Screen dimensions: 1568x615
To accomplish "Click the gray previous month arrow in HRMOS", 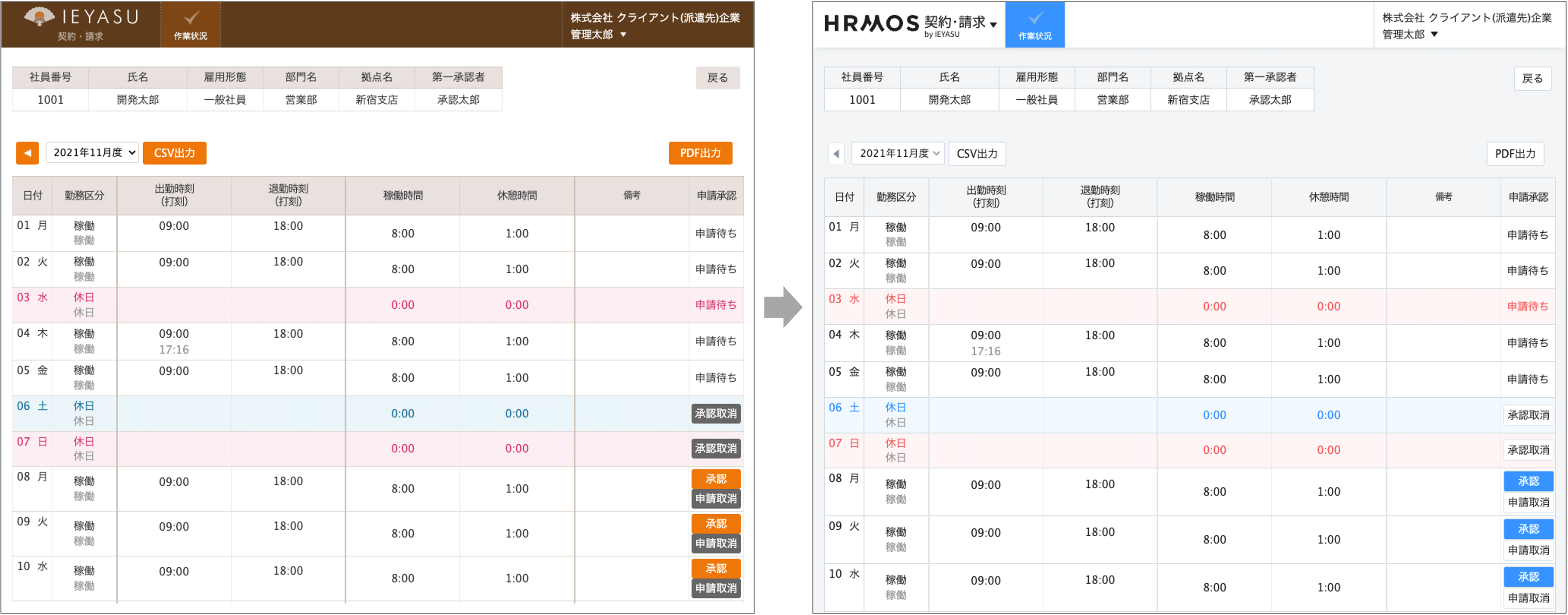I will pos(836,154).
